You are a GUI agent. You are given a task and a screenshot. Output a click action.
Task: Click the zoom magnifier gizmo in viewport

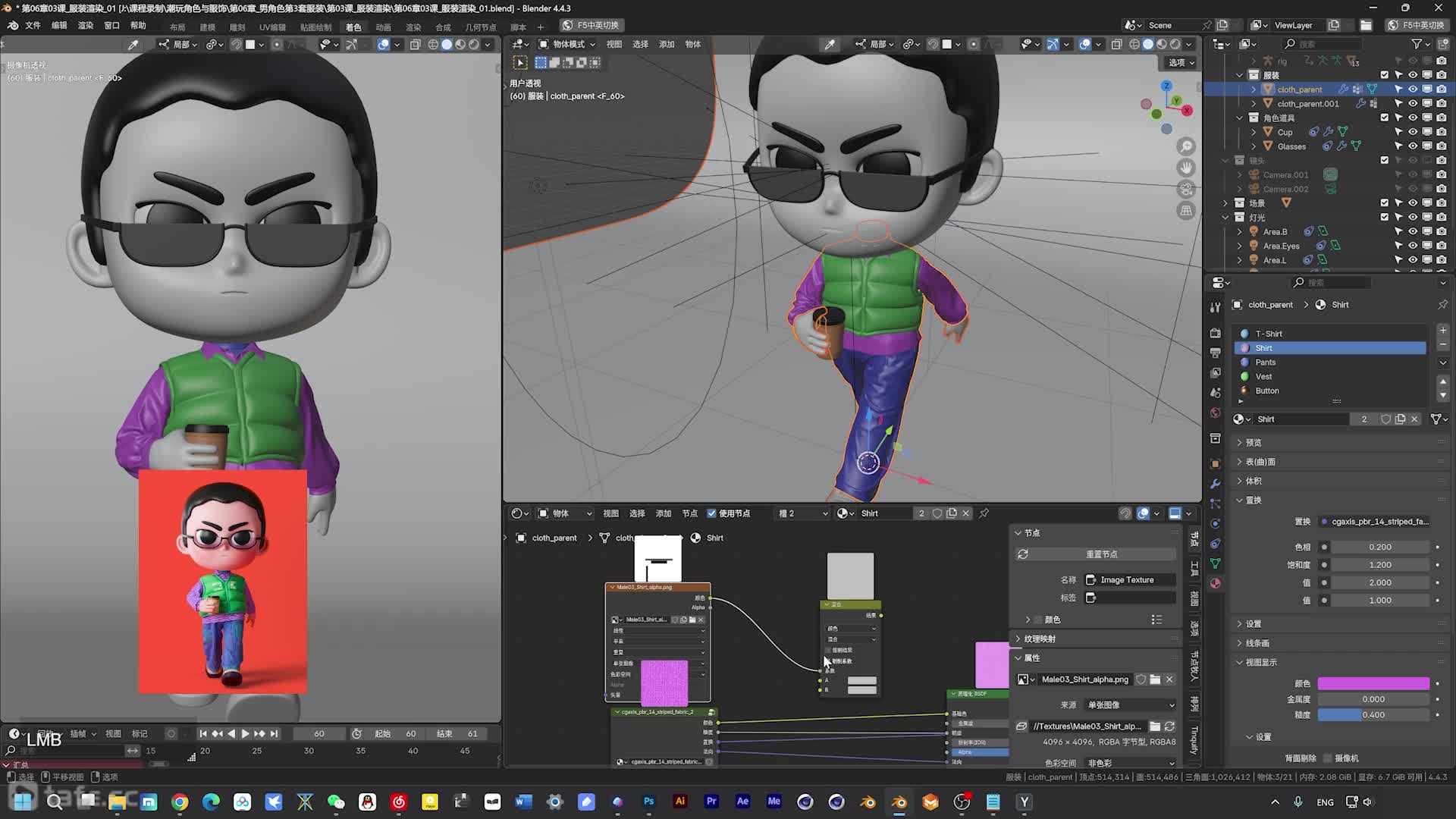[1186, 146]
